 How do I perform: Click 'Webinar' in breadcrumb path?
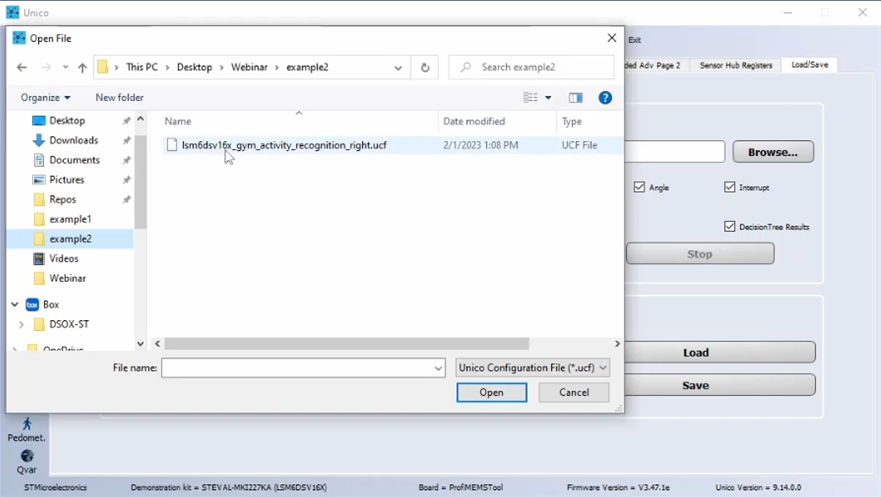(249, 67)
